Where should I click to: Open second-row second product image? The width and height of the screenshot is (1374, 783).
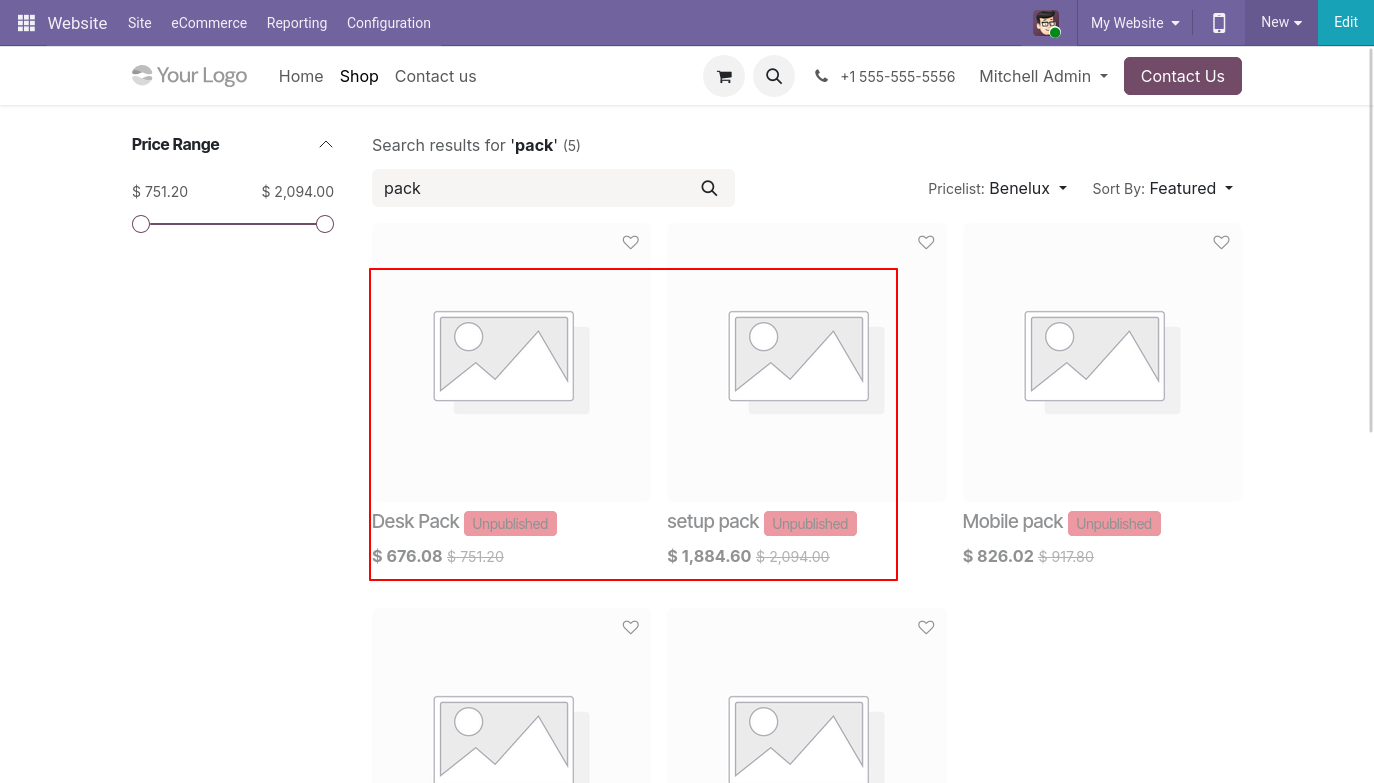click(806, 696)
